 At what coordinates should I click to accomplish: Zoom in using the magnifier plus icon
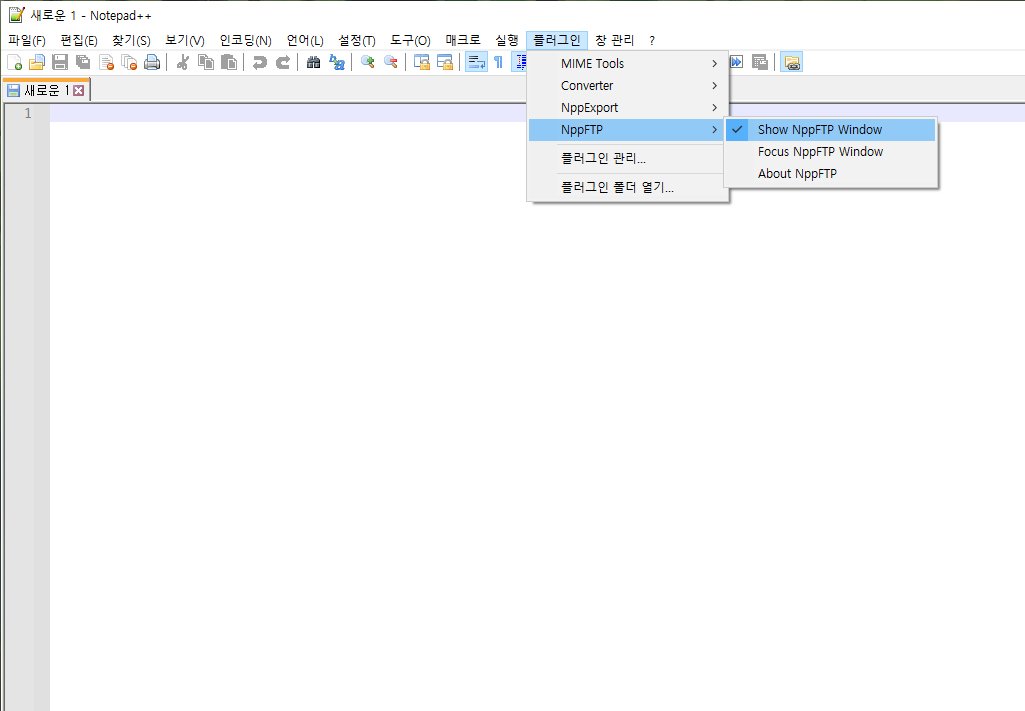[x=368, y=63]
